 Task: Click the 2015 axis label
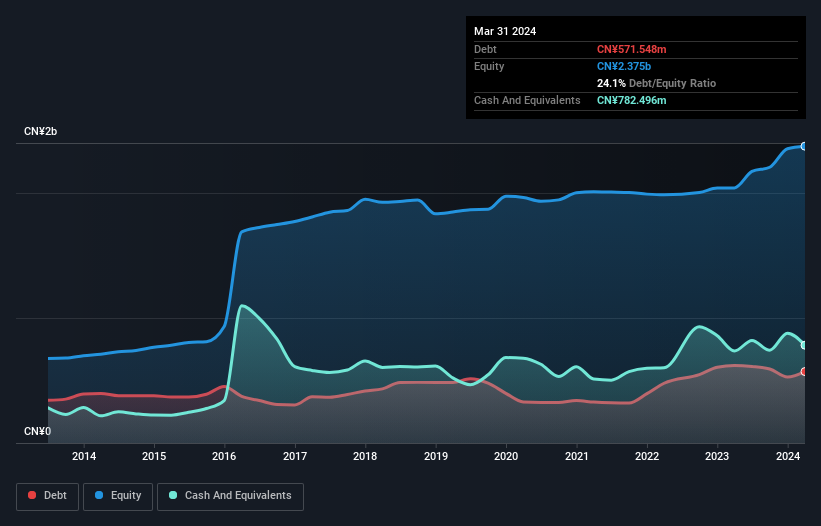[x=154, y=456]
